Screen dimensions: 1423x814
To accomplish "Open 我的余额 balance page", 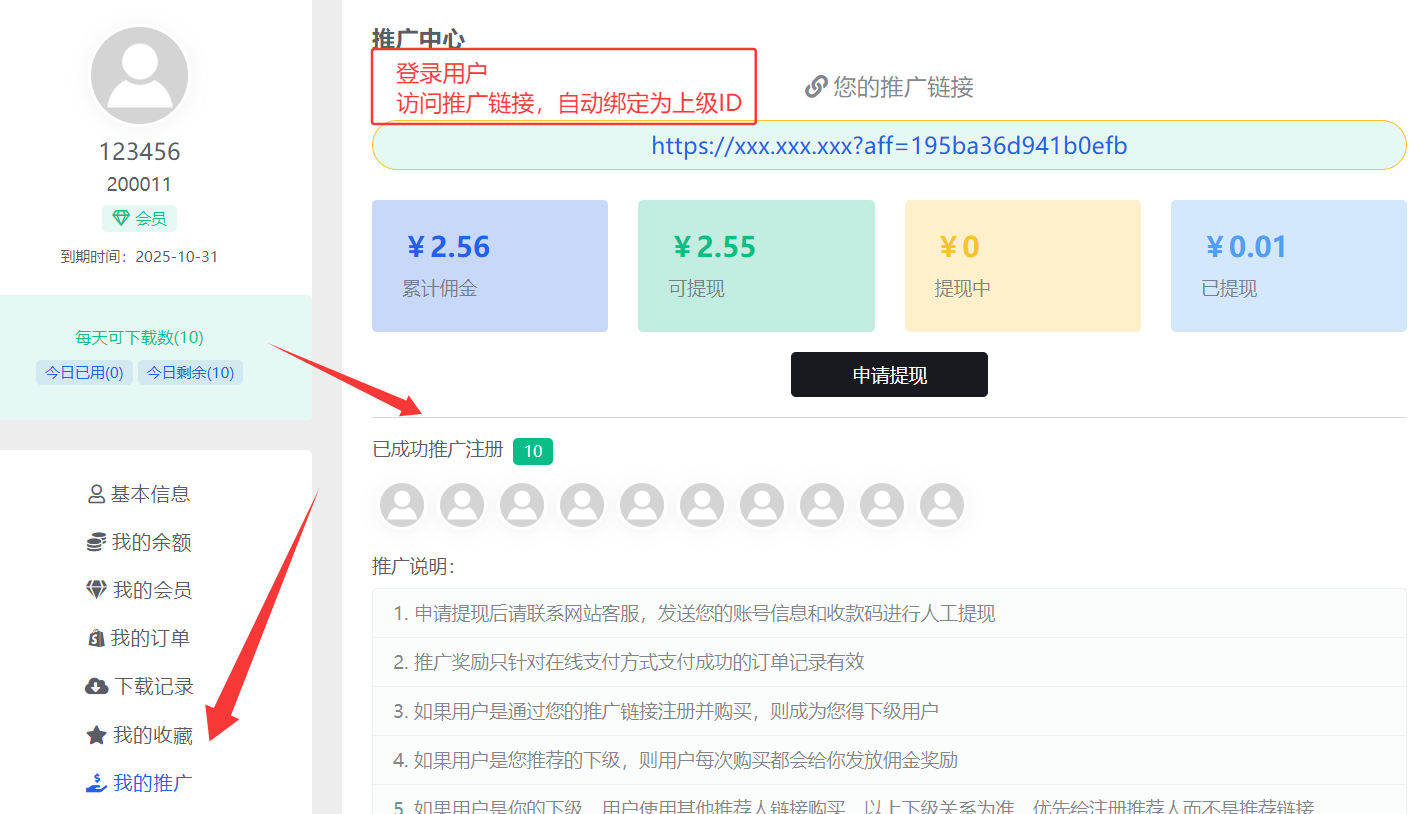I will tap(139, 542).
